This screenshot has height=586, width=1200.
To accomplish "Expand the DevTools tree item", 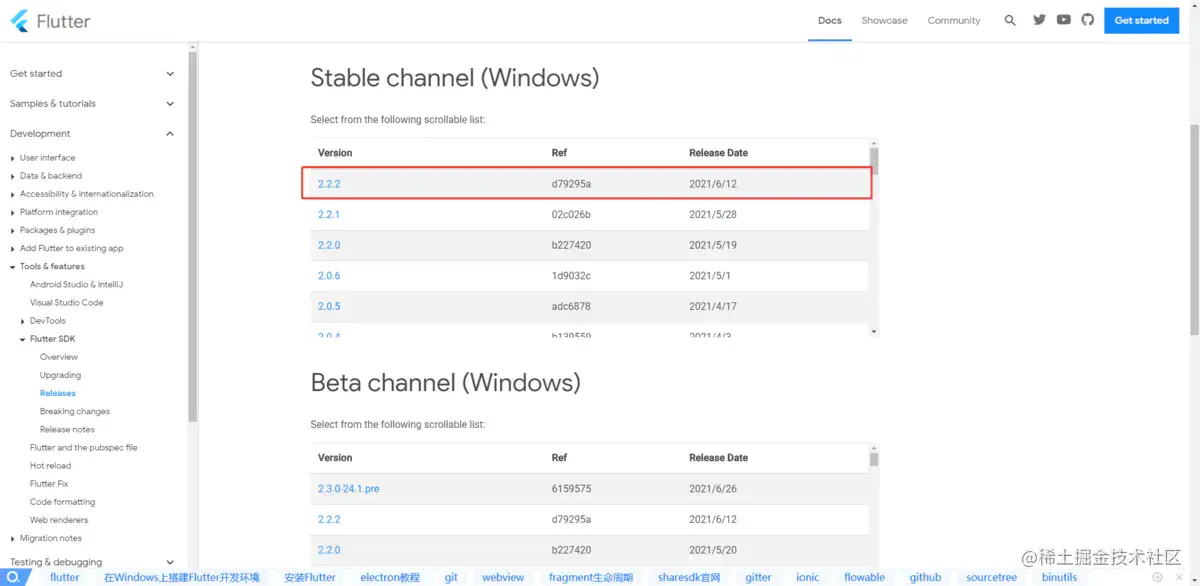I will 47,321.
